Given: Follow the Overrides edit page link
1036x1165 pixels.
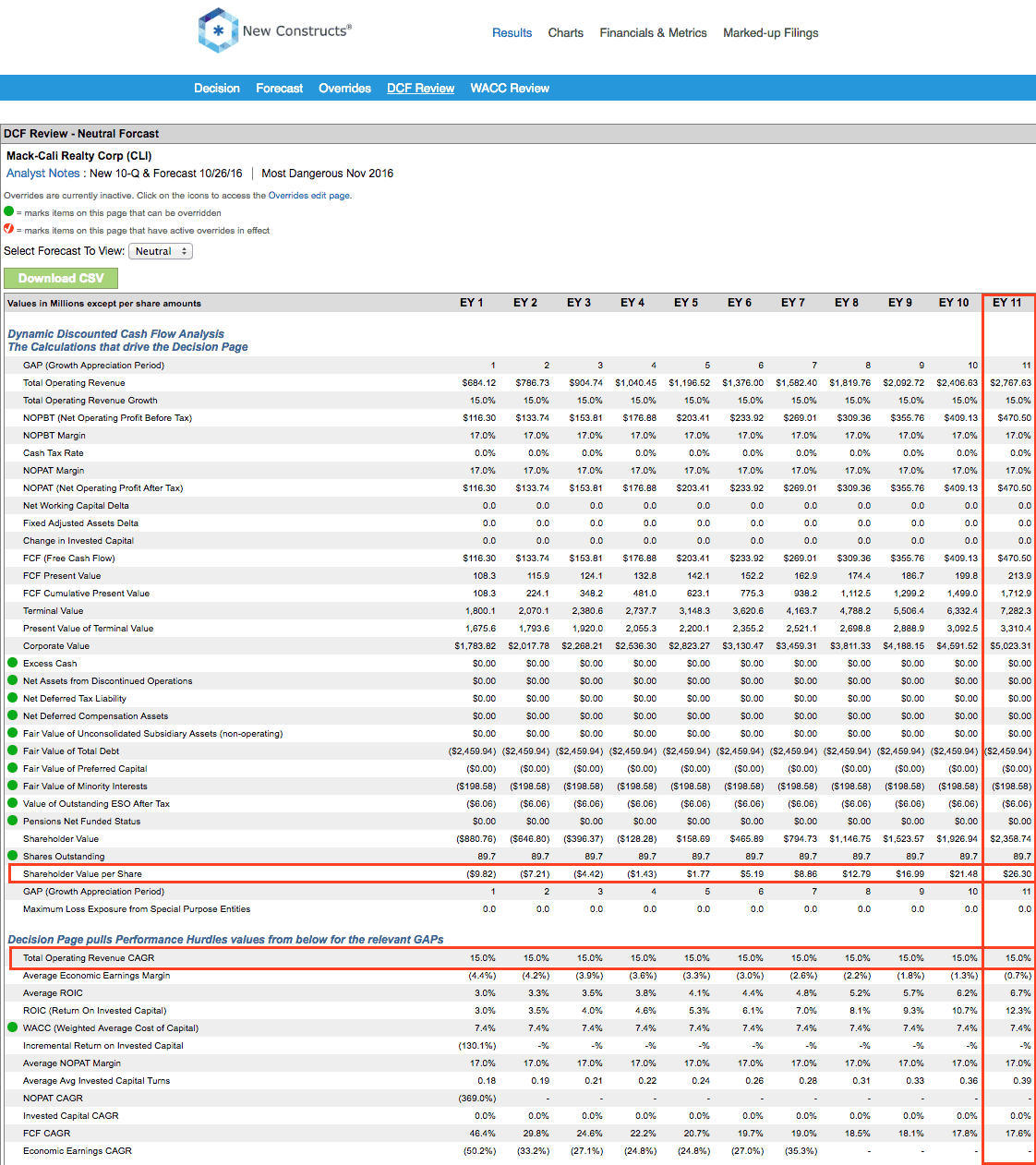Looking at the screenshot, I should [309, 196].
